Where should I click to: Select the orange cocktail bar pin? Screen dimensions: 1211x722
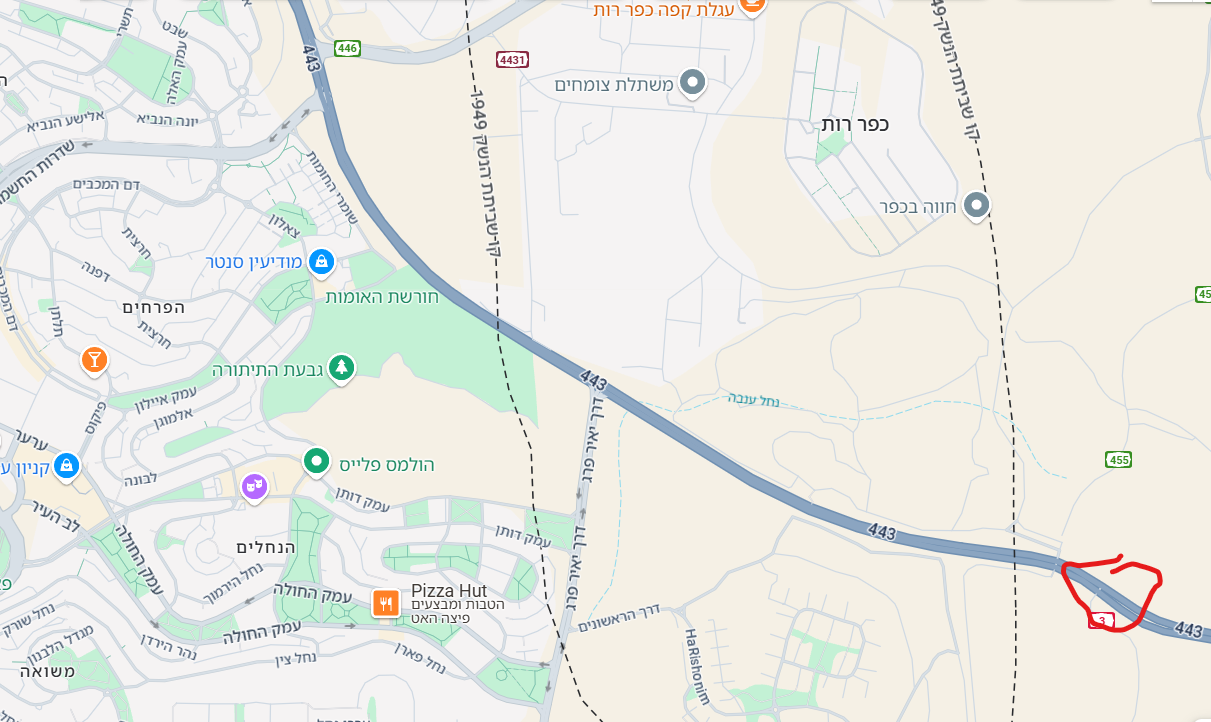pyautogui.click(x=94, y=360)
